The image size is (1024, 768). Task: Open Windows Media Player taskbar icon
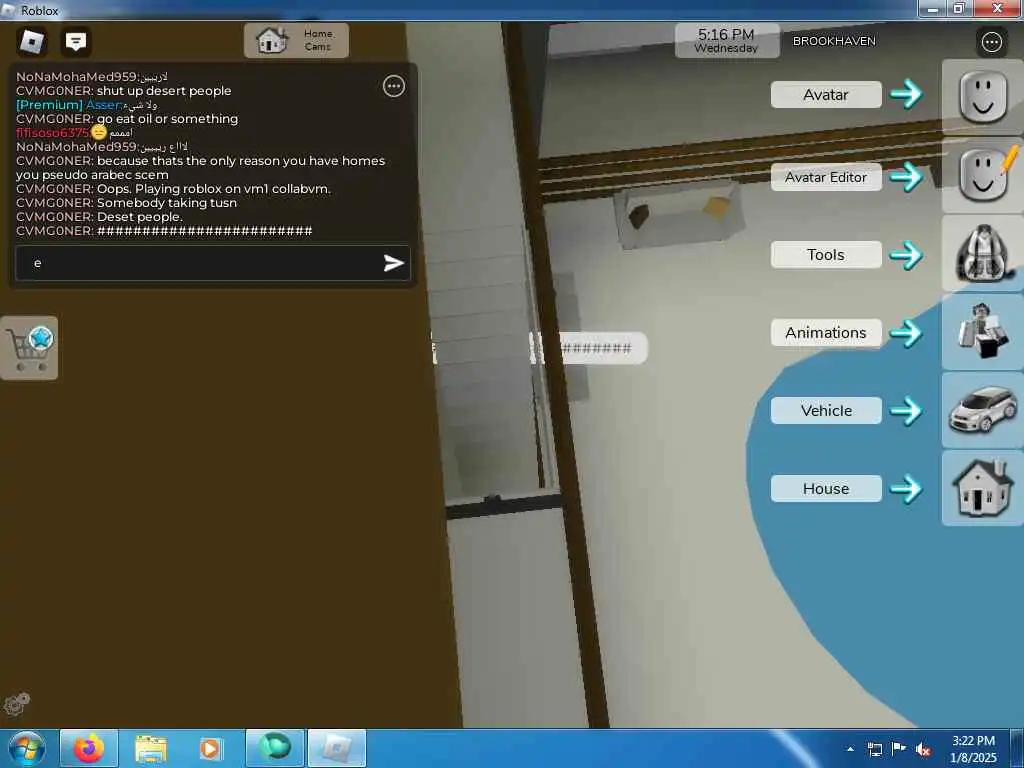(x=210, y=748)
